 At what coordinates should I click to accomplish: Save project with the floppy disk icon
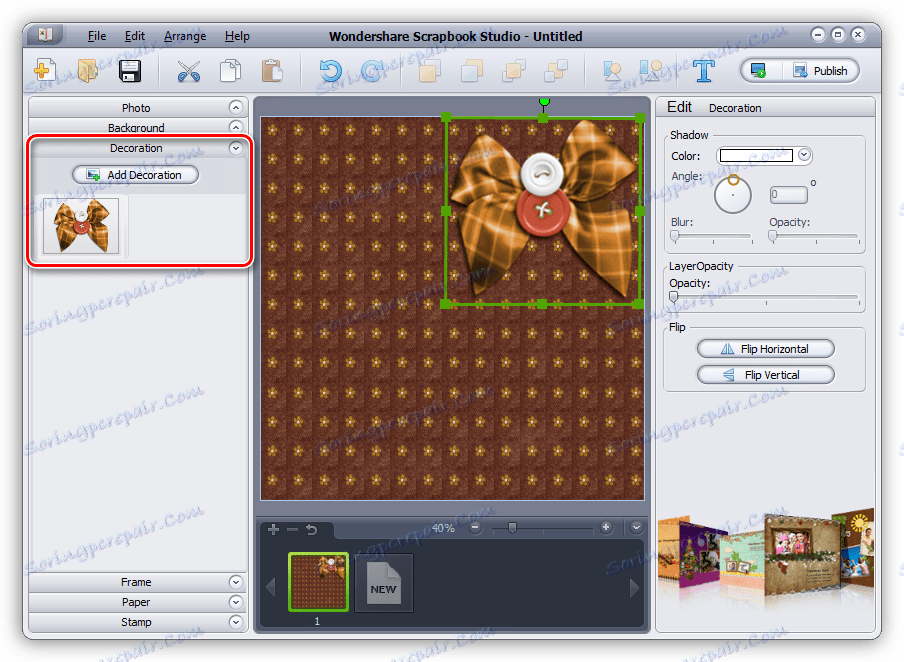point(130,72)
